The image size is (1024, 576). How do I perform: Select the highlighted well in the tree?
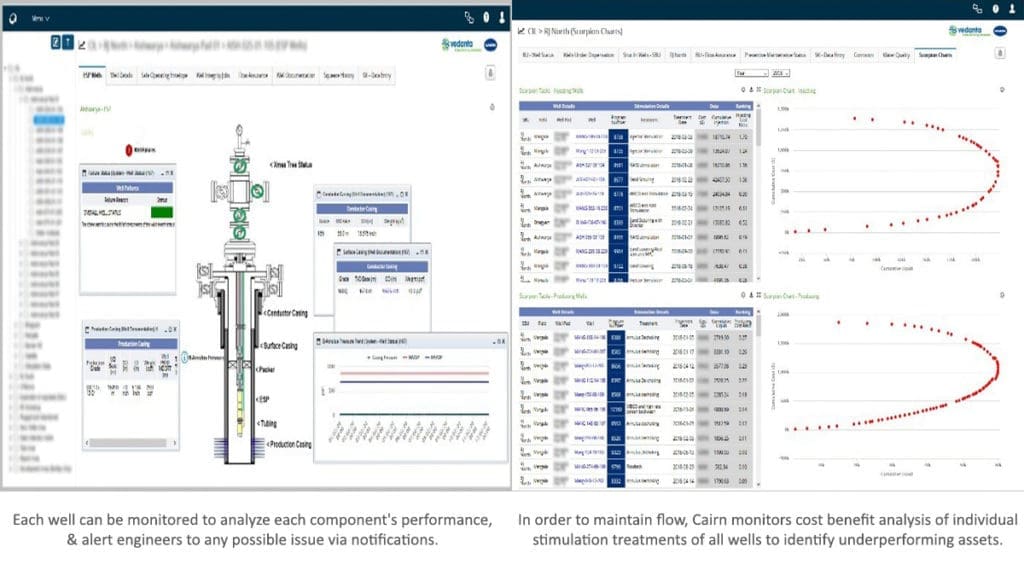[x=50, y=119]
